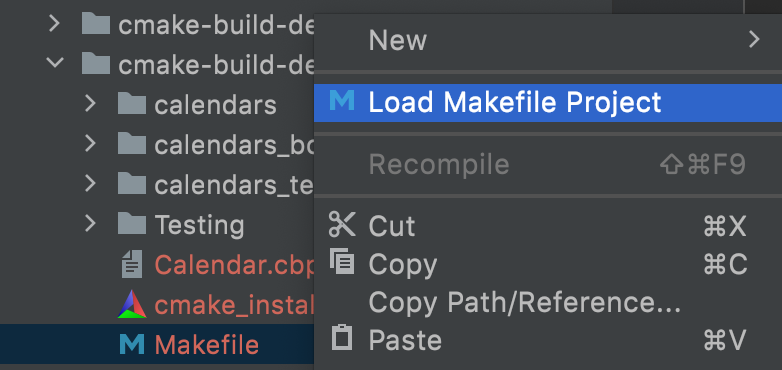Click the Calendar.cbp file icon
This screenshot has height=370, width=782.
(x=132, y=264)
